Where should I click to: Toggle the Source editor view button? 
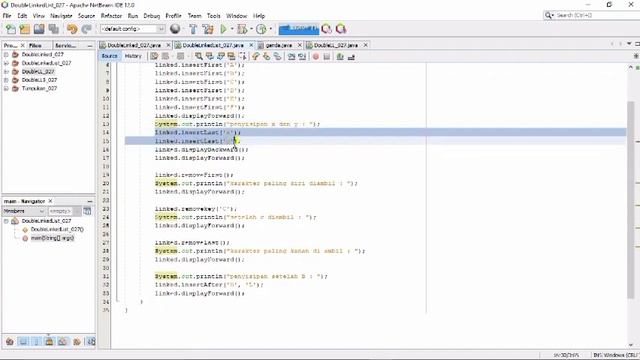point(109,56)
